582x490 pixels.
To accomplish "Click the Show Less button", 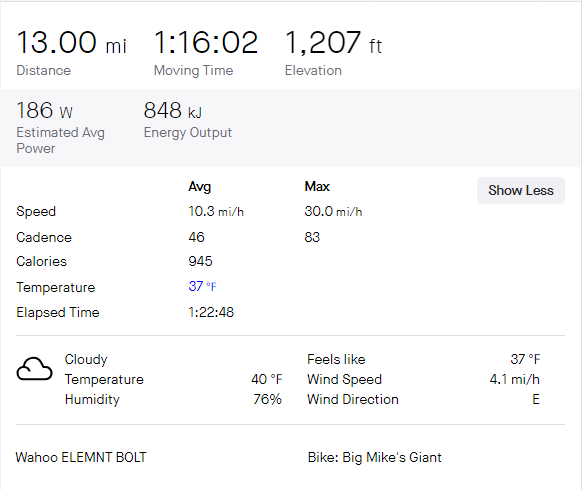I will [x=521, y=190].
